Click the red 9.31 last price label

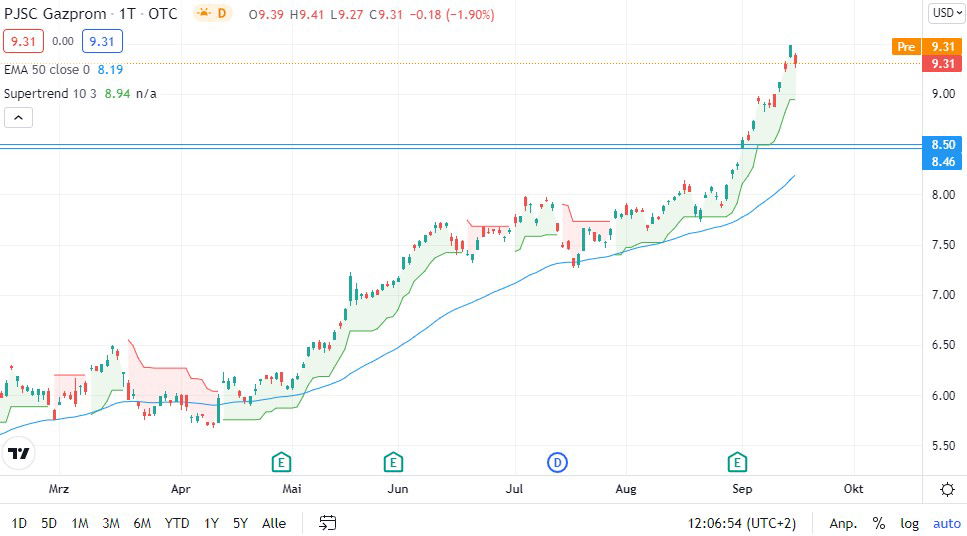pos(942,64)
